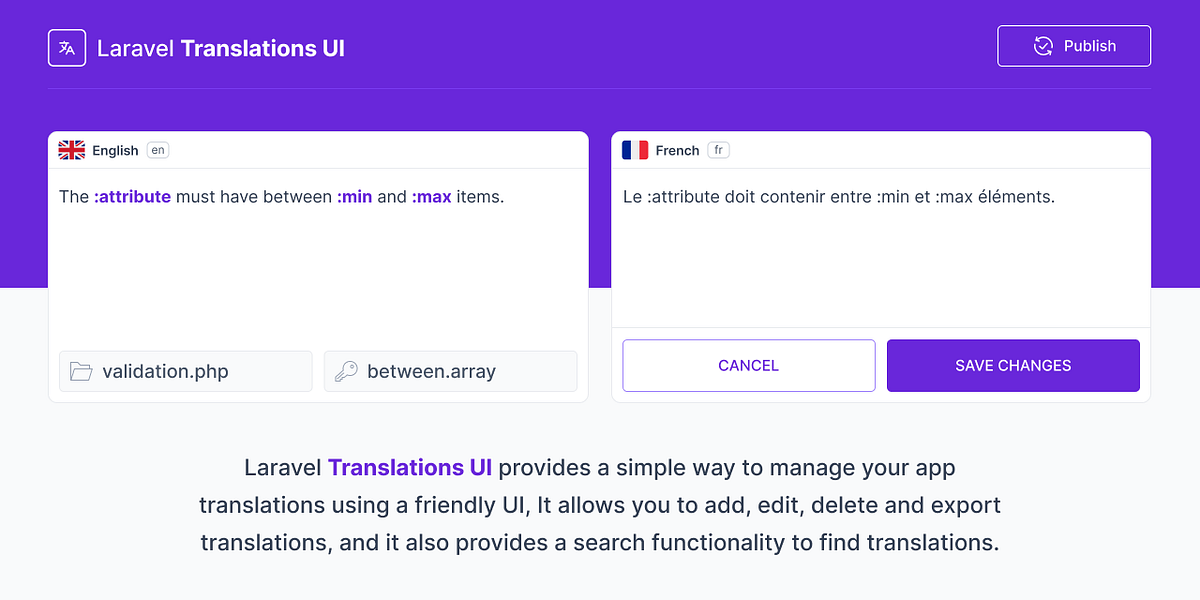Viewport: 1200px width, 600px height.
Task: Cancel editing the French translation
Action: tap(748, 365)
